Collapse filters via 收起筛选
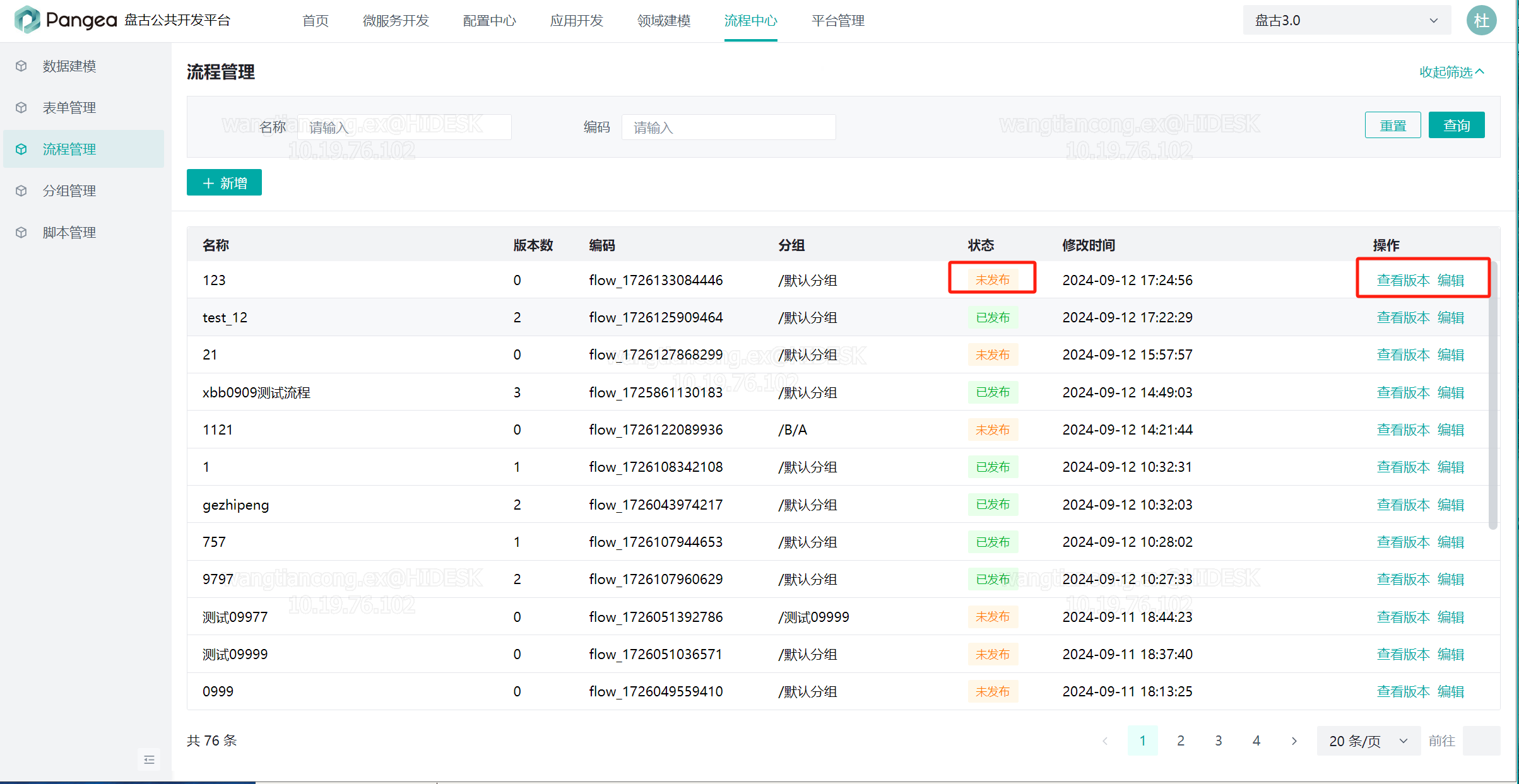The height and width of the screenshot is (784, 1519). click(1451, 72)
